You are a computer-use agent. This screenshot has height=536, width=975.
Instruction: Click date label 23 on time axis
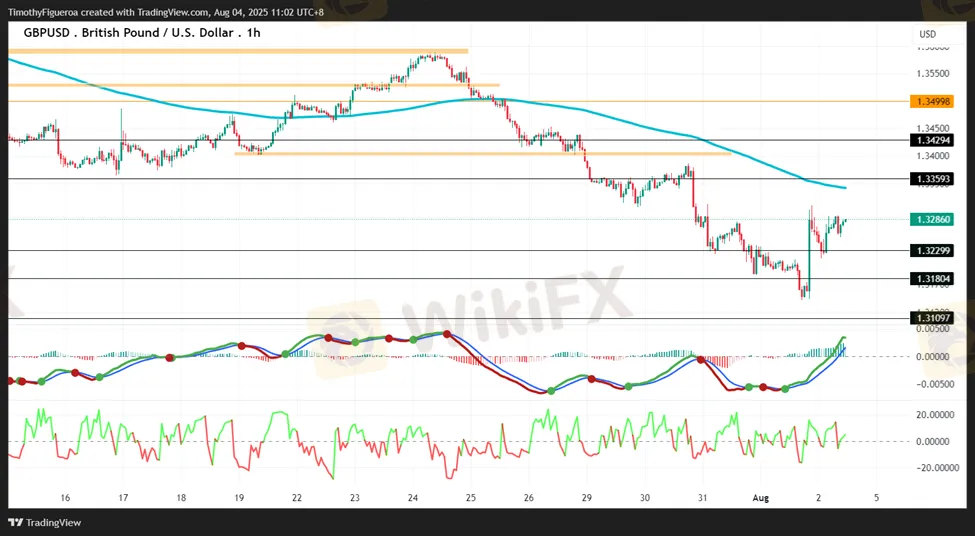[354, 498]
